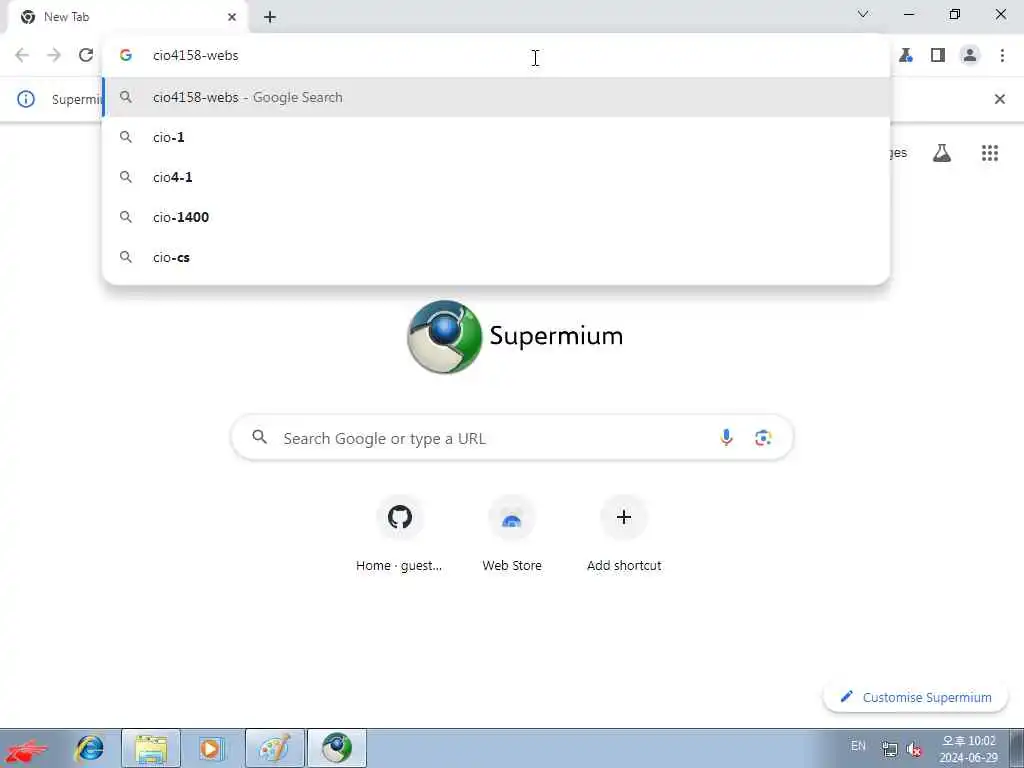Choose the cio4-1 suggestion
Viewport: 1024px width, 768px height.
tap(496, 177)
